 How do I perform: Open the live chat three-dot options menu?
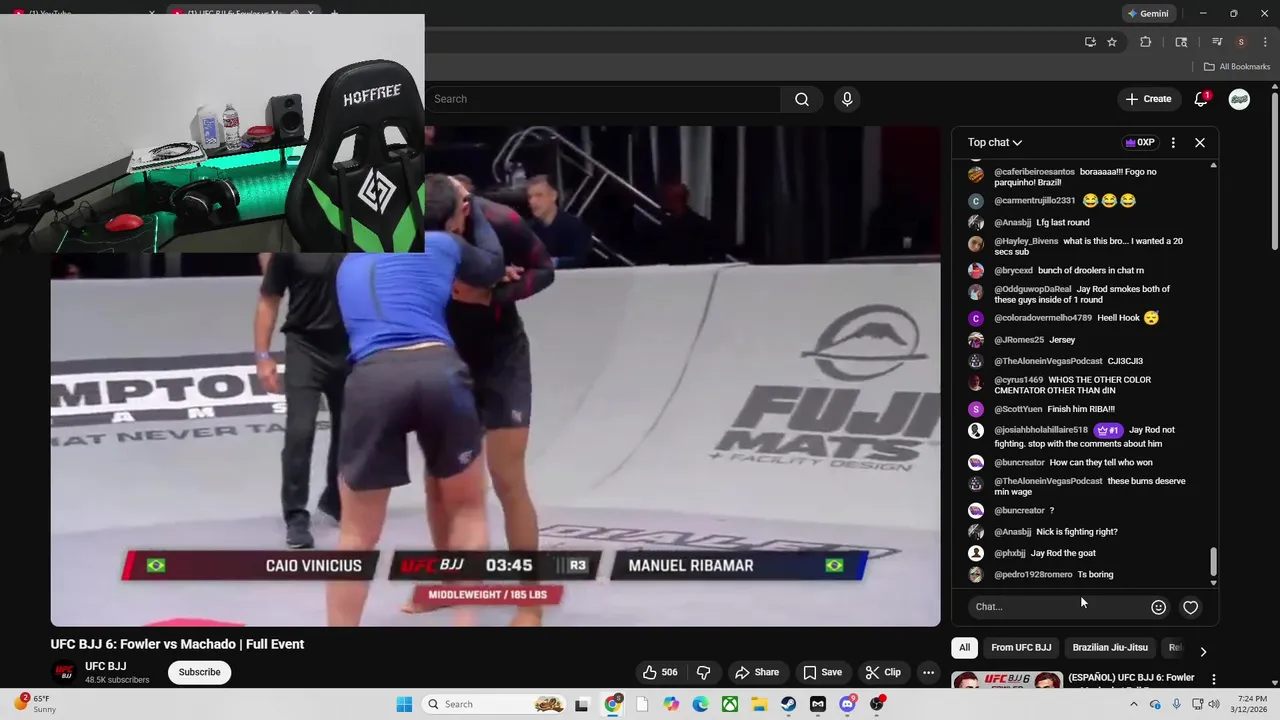click(1173, 143)
